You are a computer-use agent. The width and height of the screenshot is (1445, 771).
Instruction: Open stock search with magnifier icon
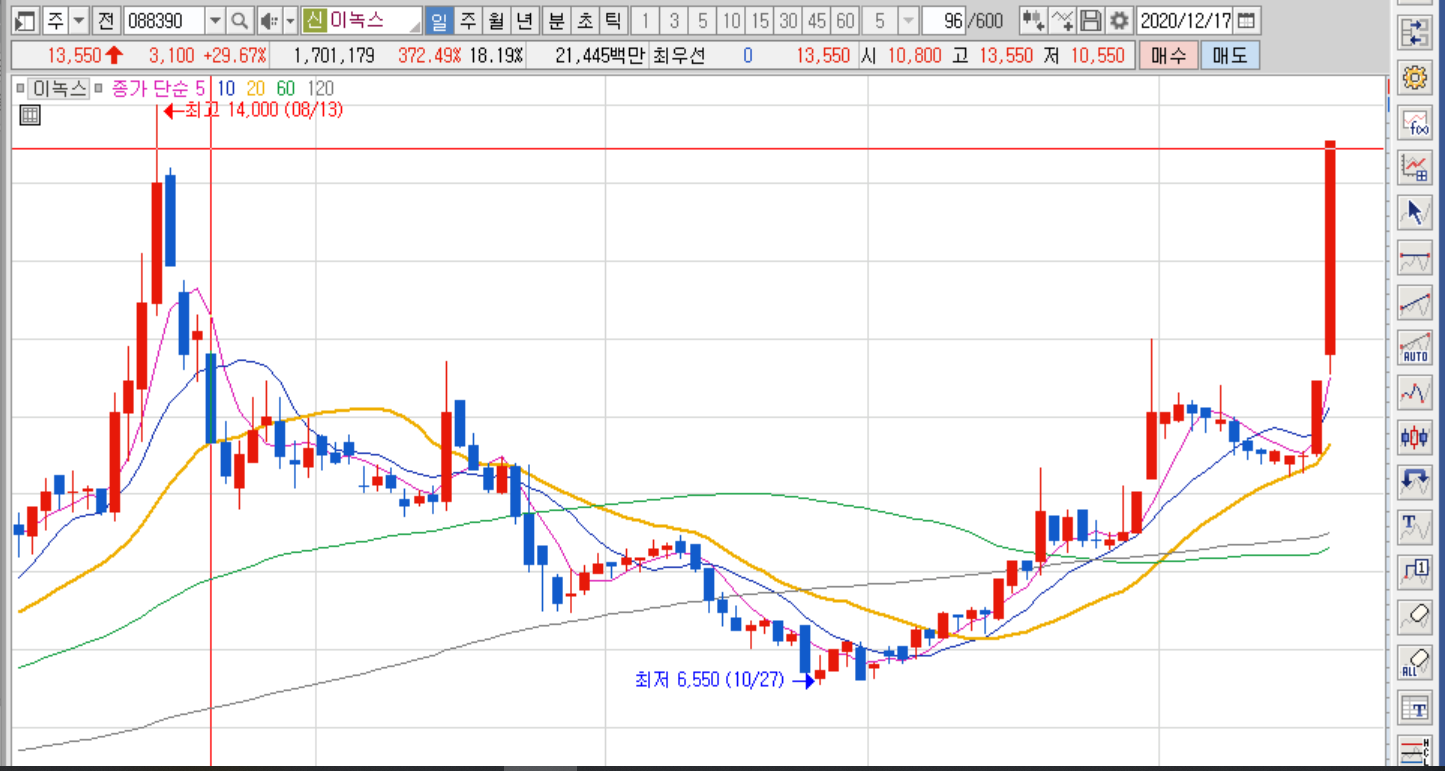pyautogui.click(x=239, y=20)
